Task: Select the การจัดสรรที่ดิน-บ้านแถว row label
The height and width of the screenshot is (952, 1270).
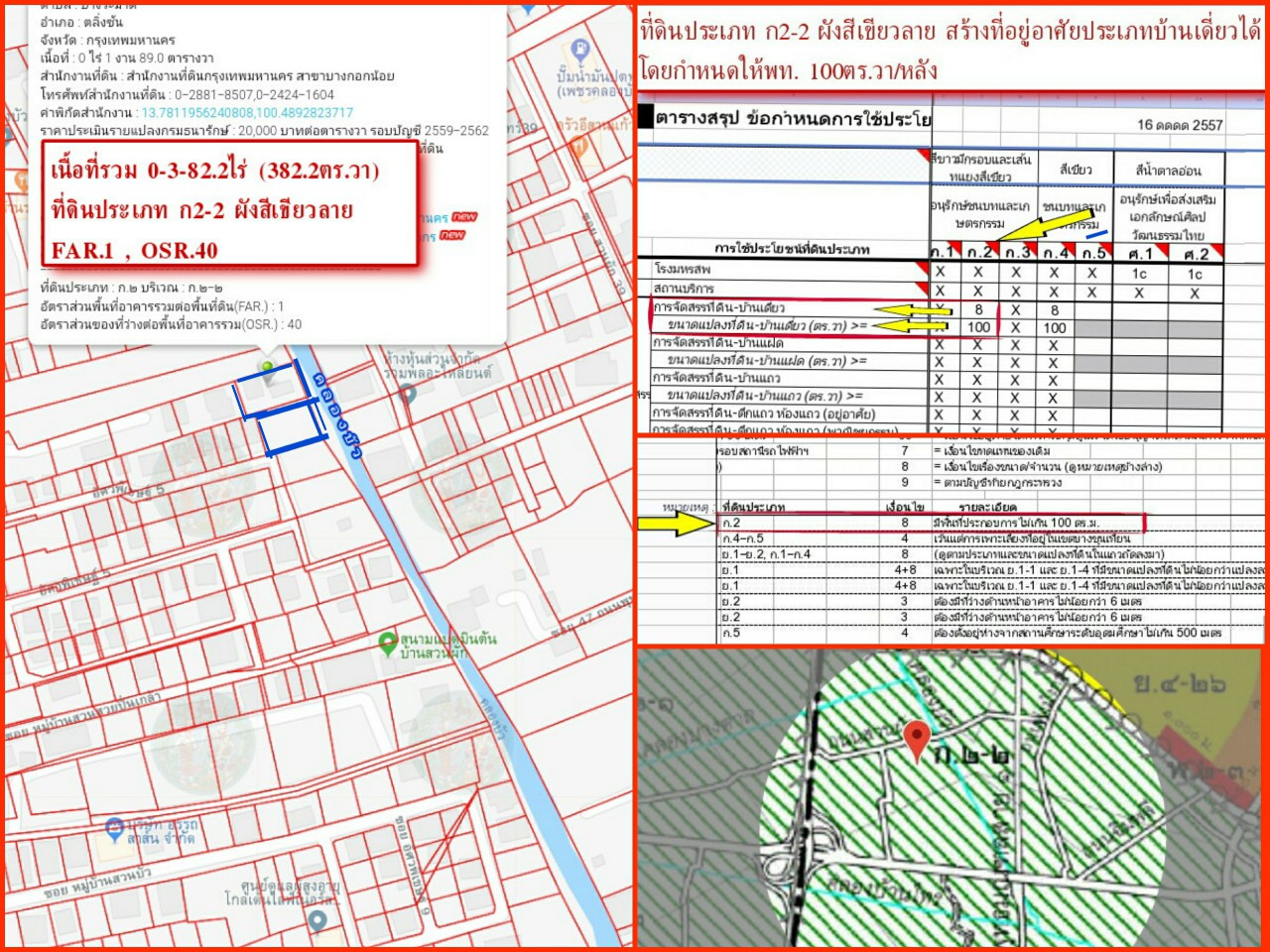Action: 716,378
